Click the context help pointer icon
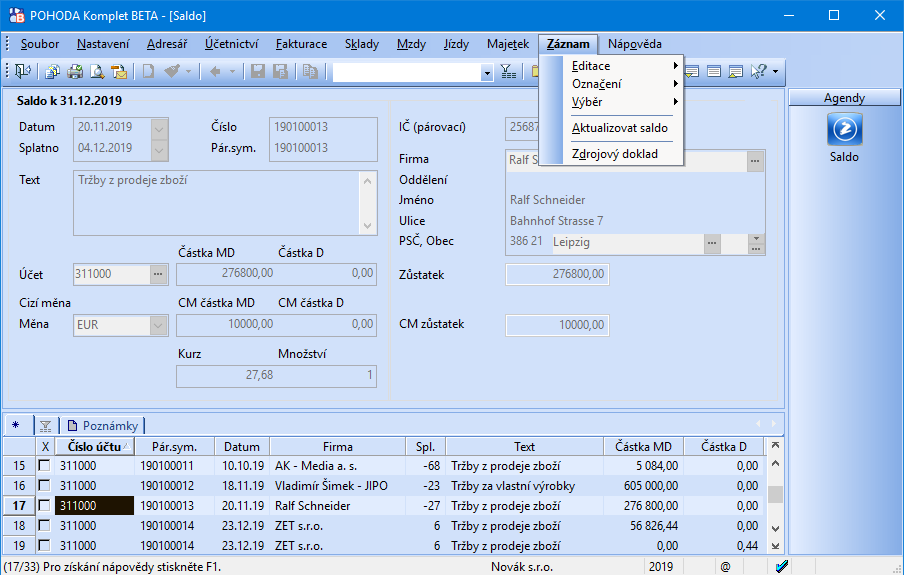 758,72
